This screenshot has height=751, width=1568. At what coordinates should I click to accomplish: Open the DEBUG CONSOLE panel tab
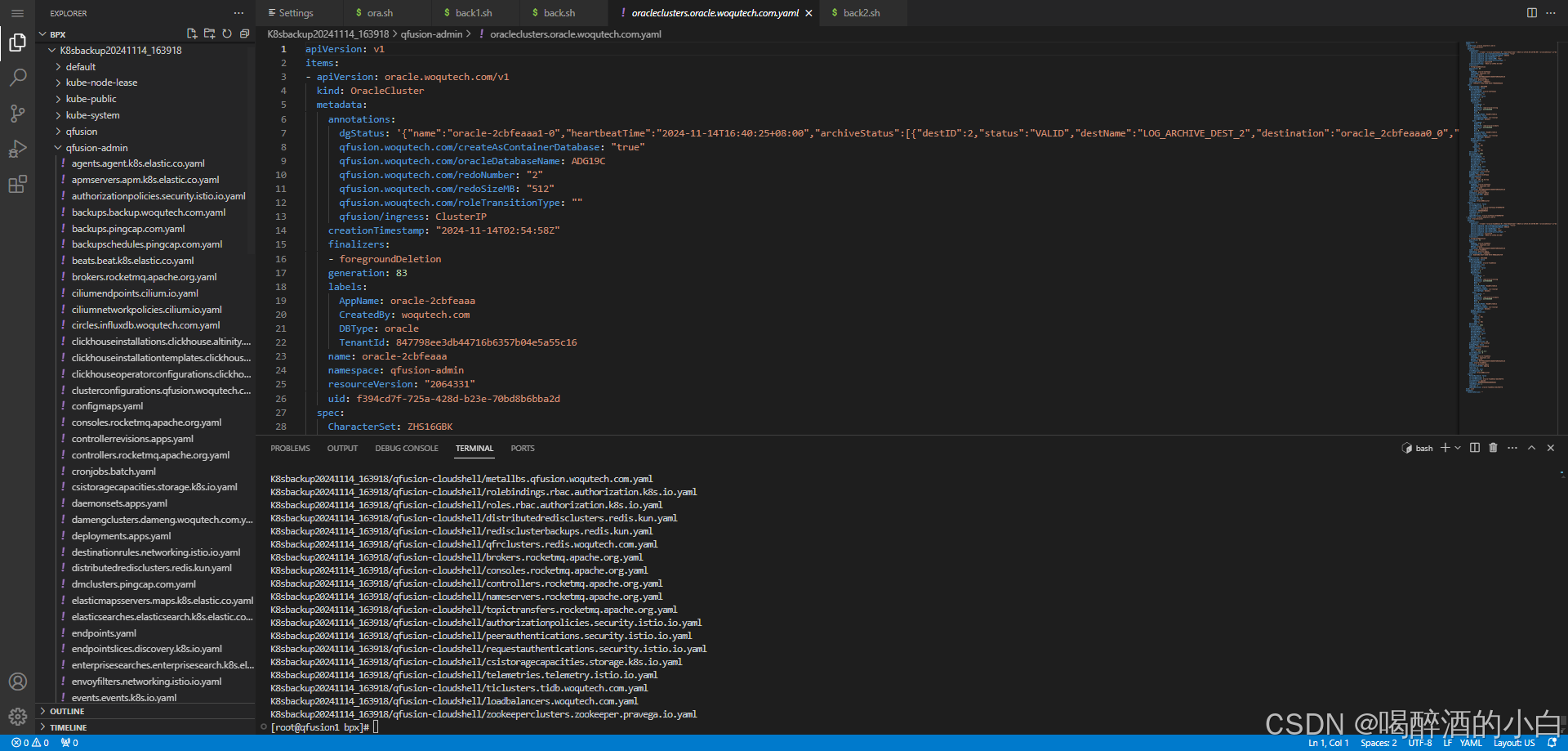tap(407, 449)
